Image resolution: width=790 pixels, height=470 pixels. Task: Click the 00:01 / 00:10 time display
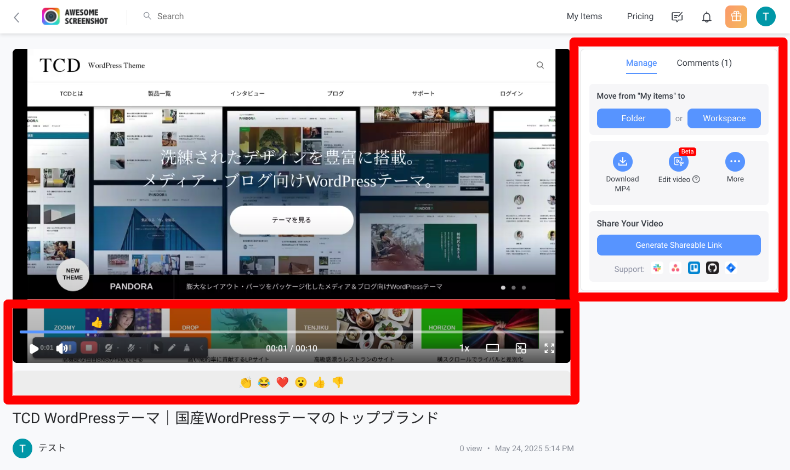[291, 348]
